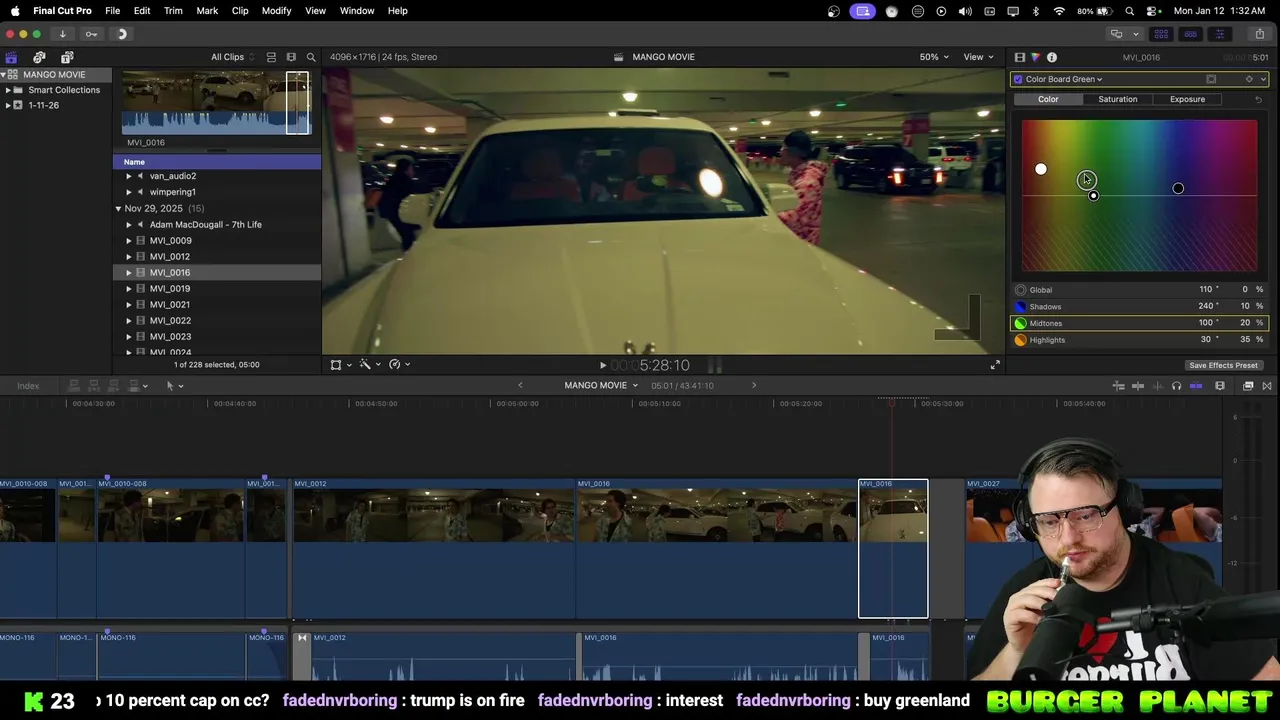
Task: Switch to the Saturation tab
Action: click(1117, 99)
